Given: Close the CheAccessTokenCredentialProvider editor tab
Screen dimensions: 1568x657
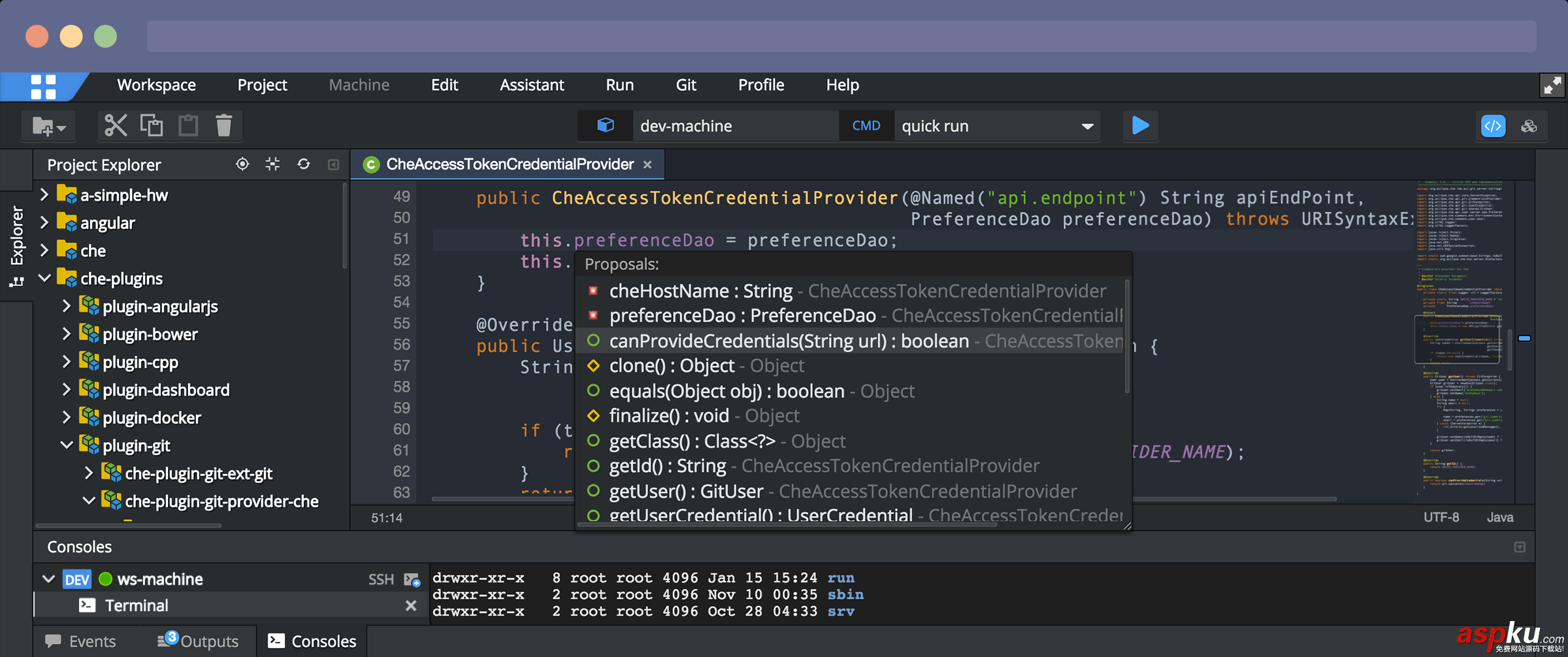Looking at the screenshot, I should click(x=647, y=165).
